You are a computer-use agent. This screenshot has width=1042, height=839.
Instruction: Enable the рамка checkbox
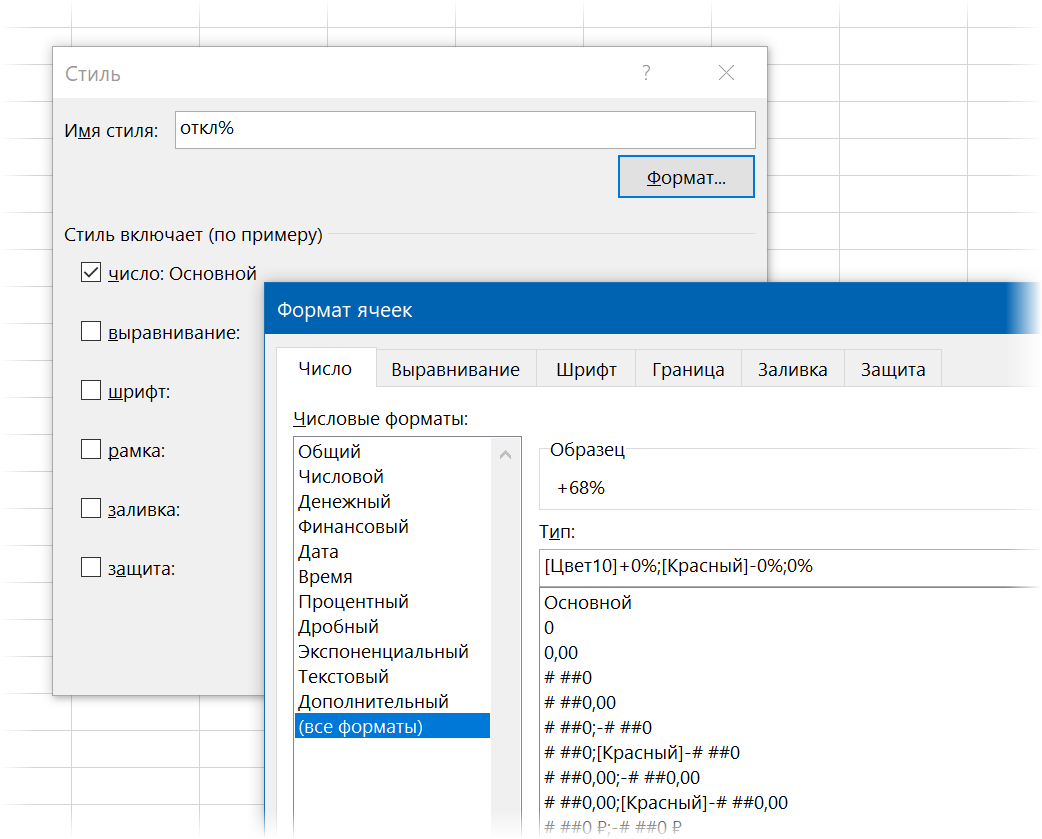point(91,449)
